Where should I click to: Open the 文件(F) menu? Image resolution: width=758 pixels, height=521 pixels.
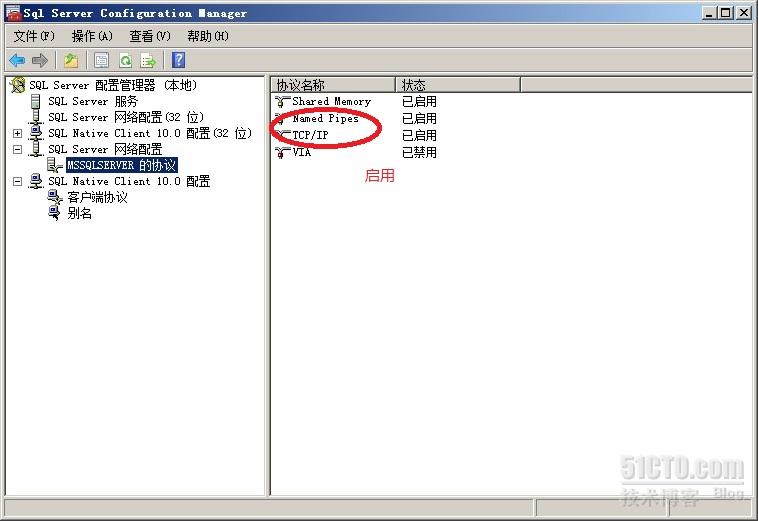pyautogui.click(x=34, y=36)
